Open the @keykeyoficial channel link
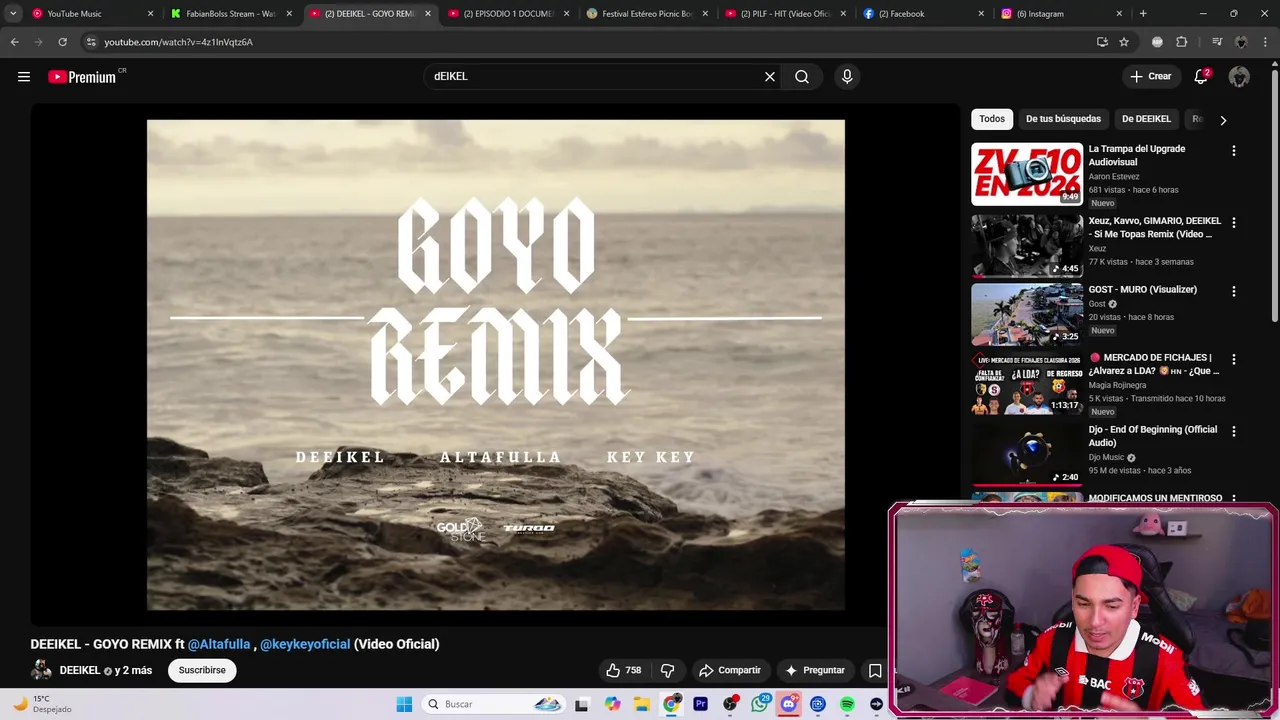The image size is (1280, 720). point(305,644)
